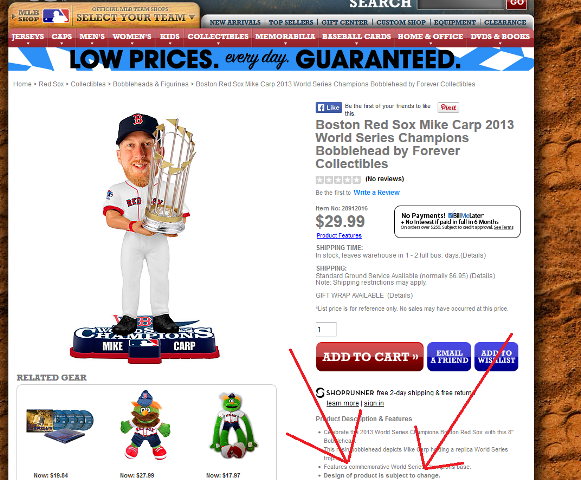This screenshot has height=480, width=581.
Task: Click the Facebook Like button
Action: (x=329, y=107)
